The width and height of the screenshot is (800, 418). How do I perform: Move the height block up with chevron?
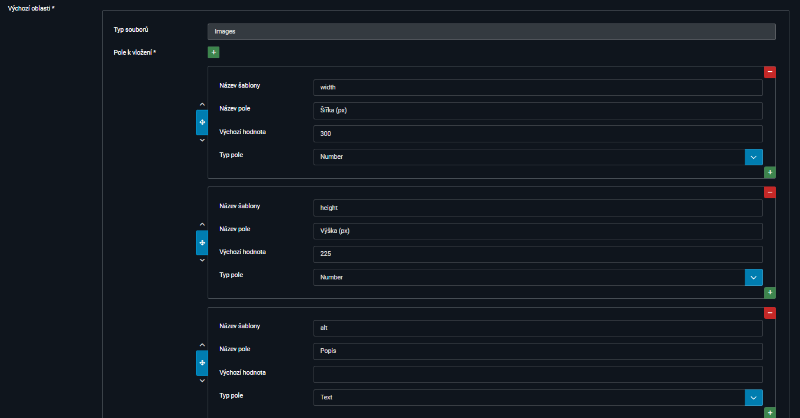pos(202,225)
